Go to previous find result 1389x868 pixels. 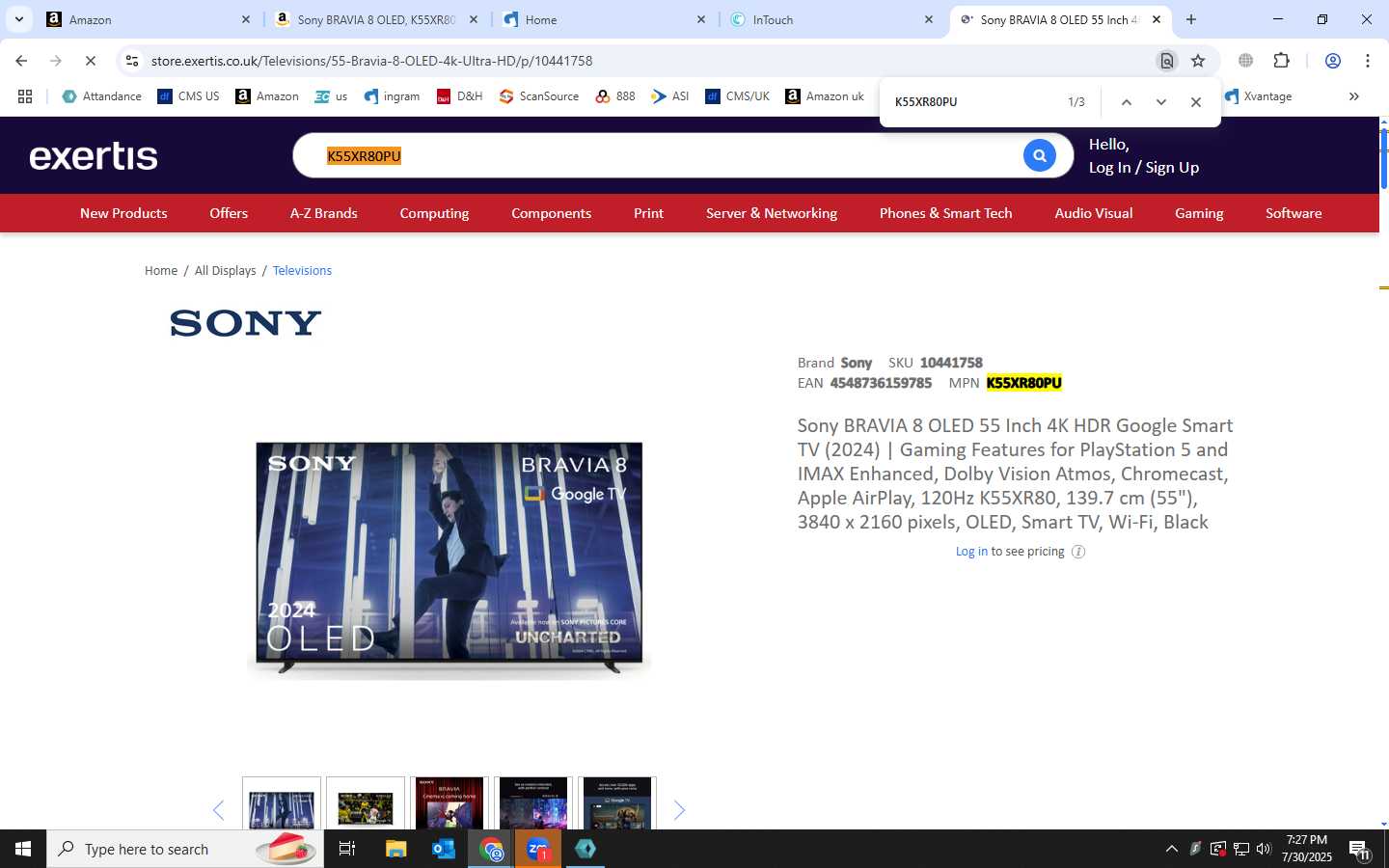1126,101
